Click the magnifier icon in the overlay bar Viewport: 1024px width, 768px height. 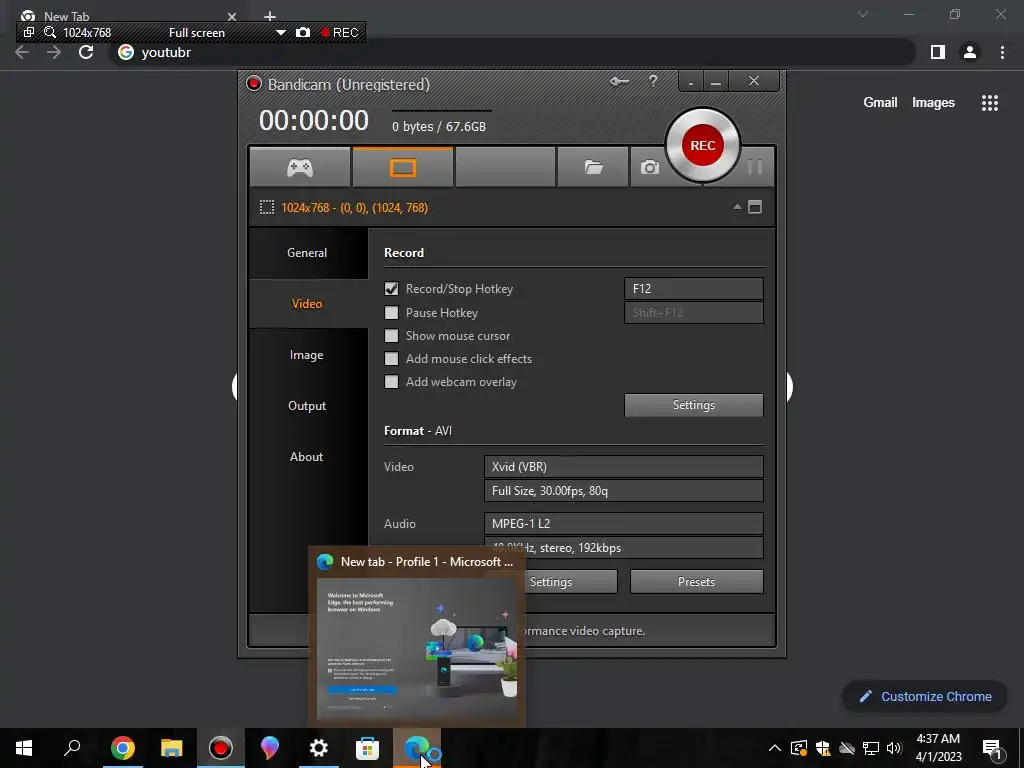tap(50, 32)
